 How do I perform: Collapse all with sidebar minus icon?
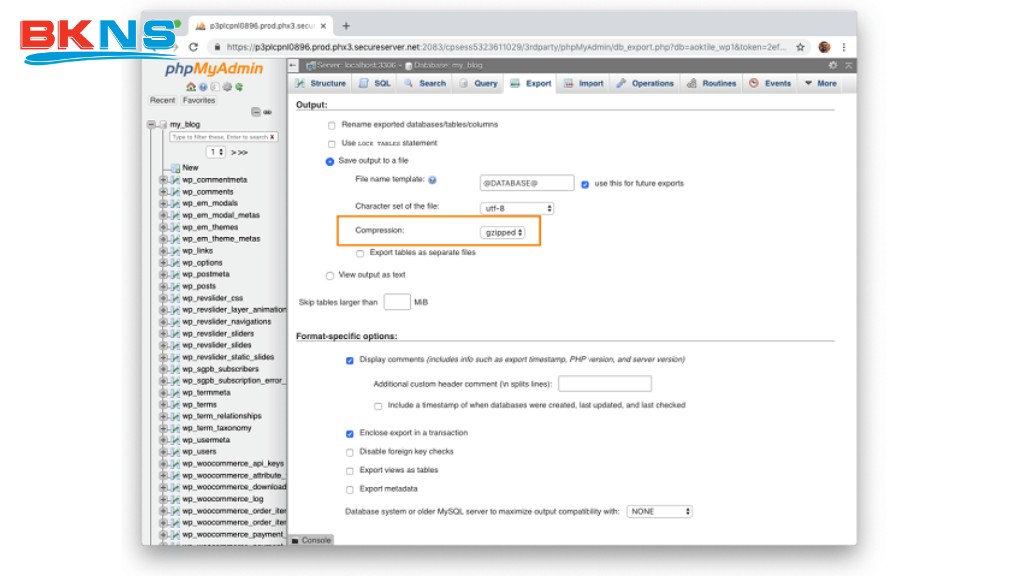(256, 112)
